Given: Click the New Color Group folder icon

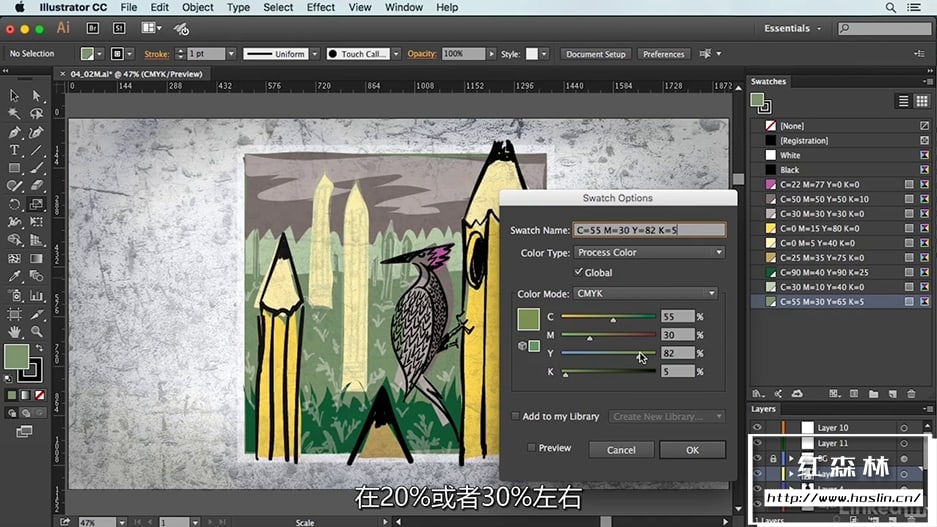Looking at the screenshot, I should click(x=874, y=394).
